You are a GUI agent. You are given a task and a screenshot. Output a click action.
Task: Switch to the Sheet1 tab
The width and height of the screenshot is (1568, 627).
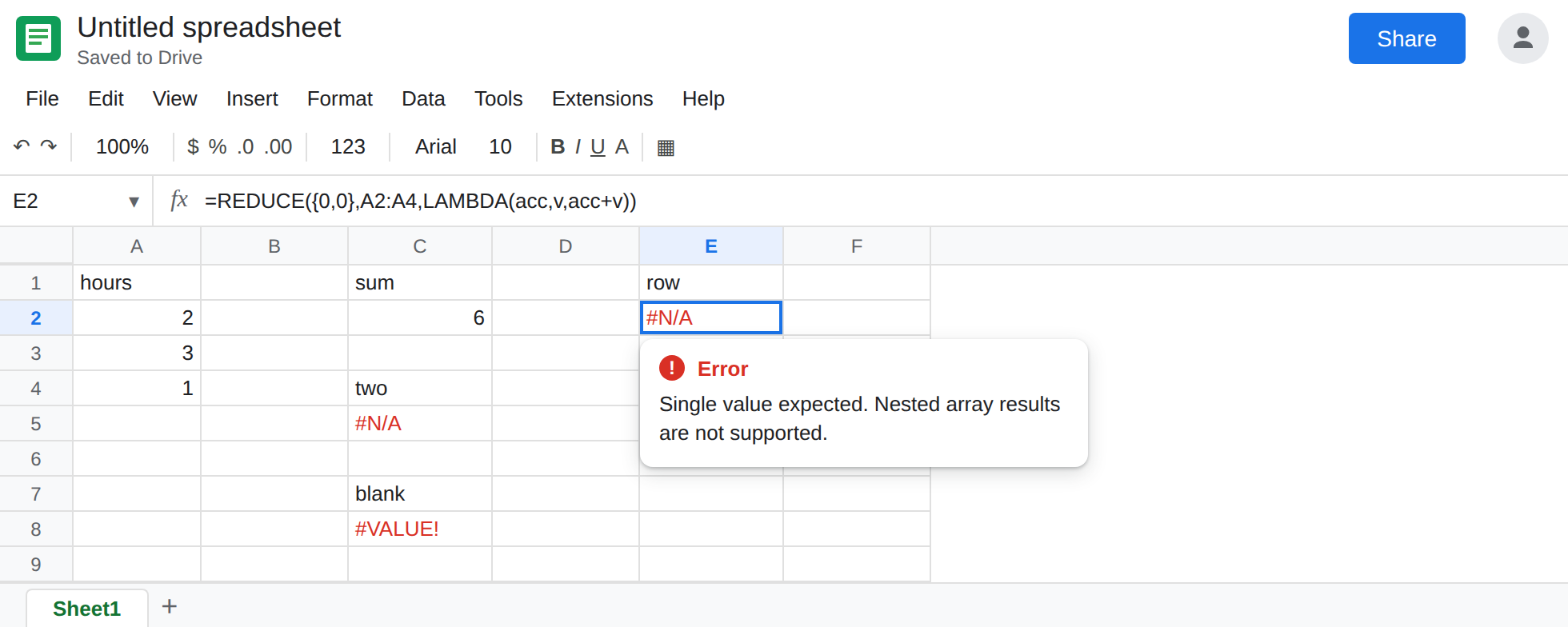tap(87, 609)
